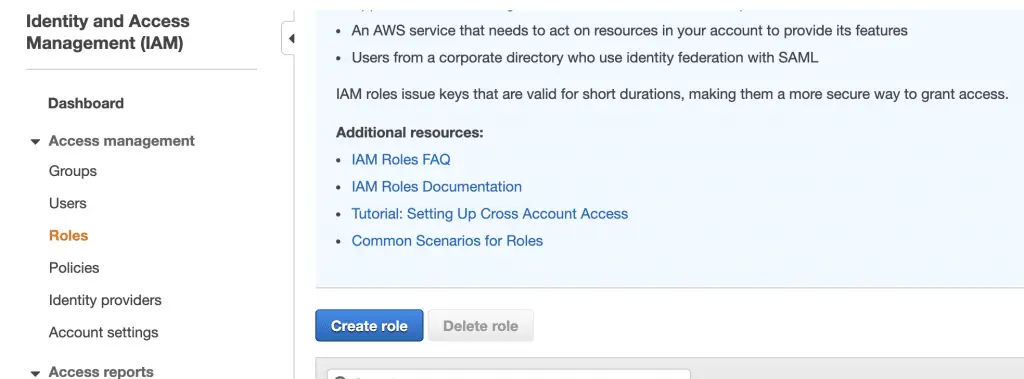Open Policies in the sidebar

(74, 268)
